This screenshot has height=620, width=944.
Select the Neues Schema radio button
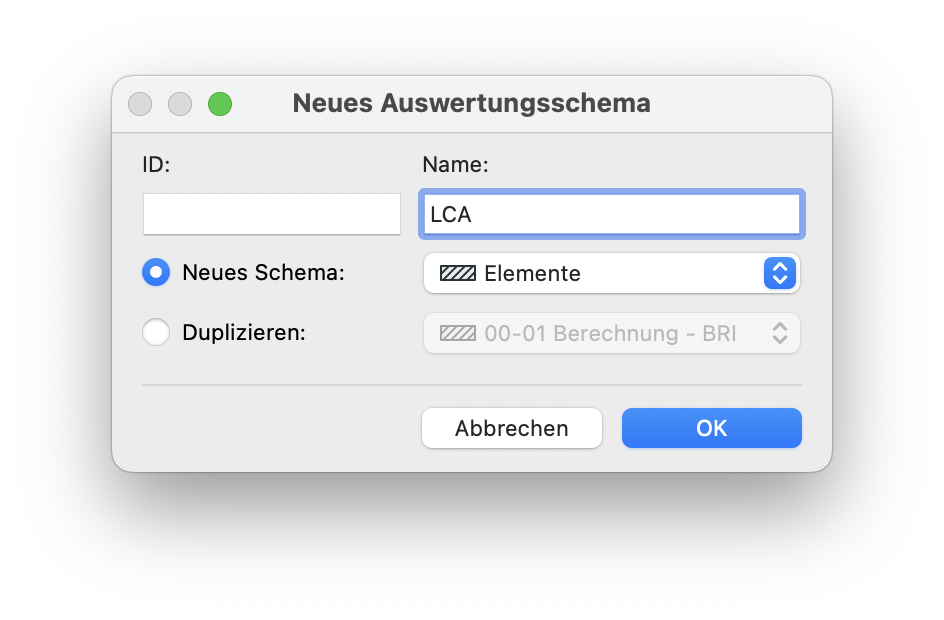pyautogui.click(x=156, y=272)
